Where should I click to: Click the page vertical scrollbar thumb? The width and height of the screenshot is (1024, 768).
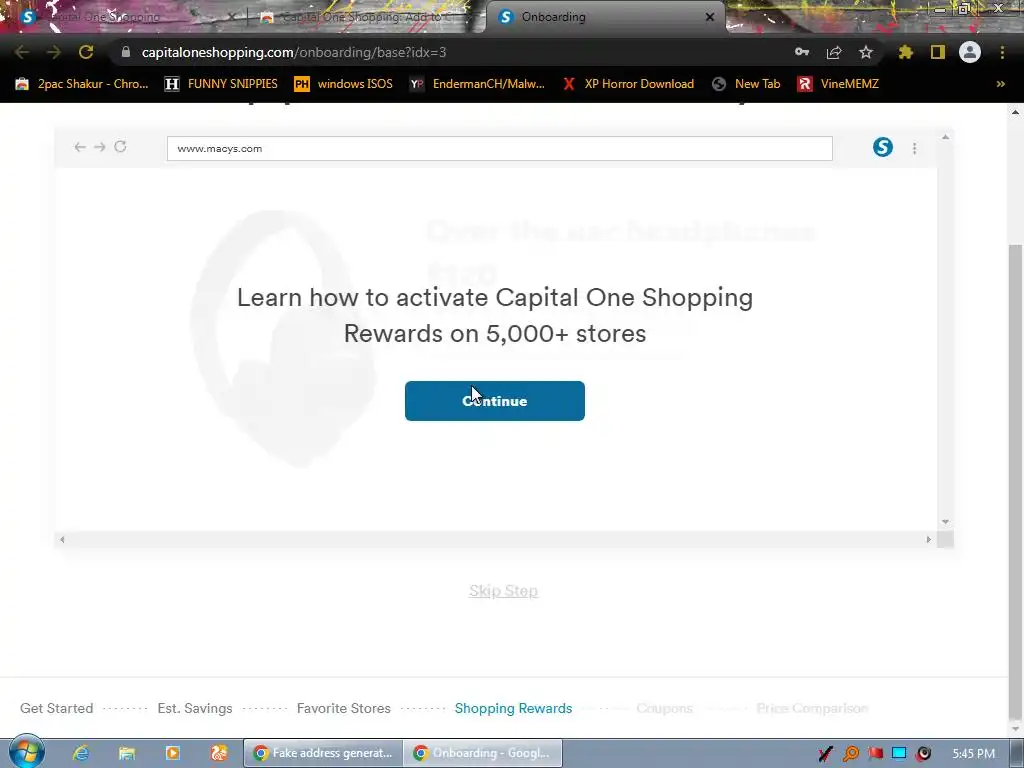(x=1016, y=480)
